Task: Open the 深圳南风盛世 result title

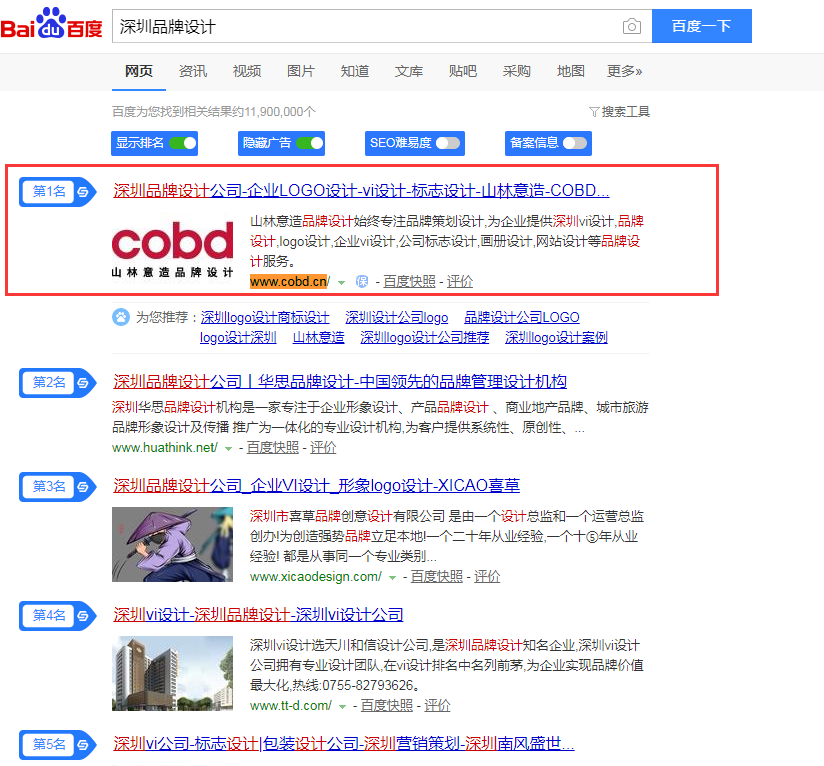Action: 344,743
